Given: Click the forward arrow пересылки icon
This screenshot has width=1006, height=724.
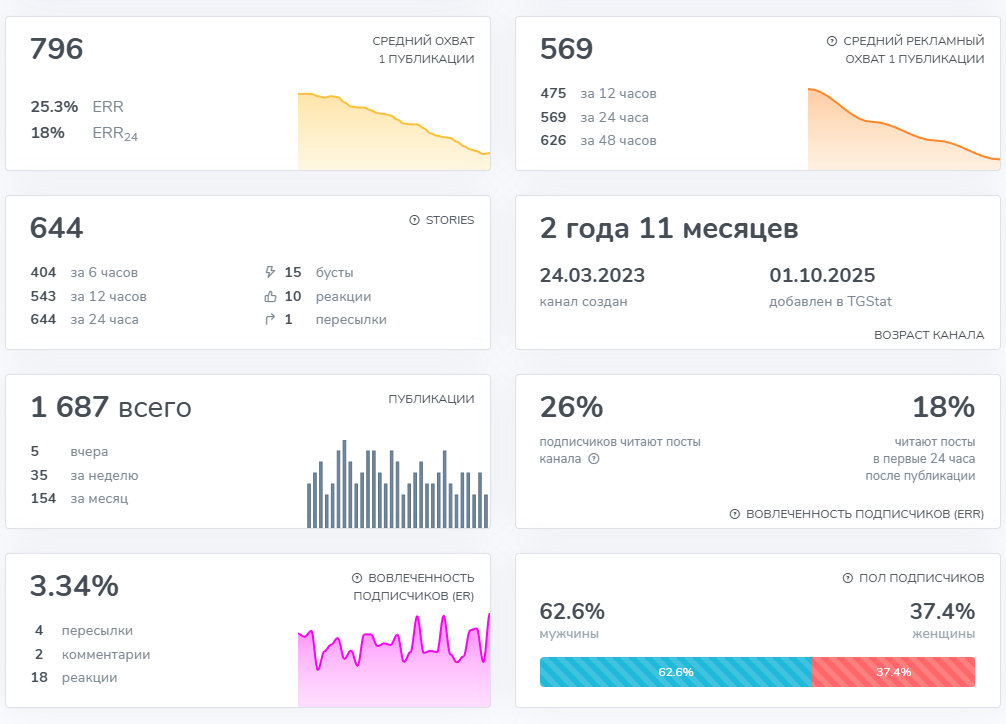Looking at the screenshot, I should pos(270,319).
